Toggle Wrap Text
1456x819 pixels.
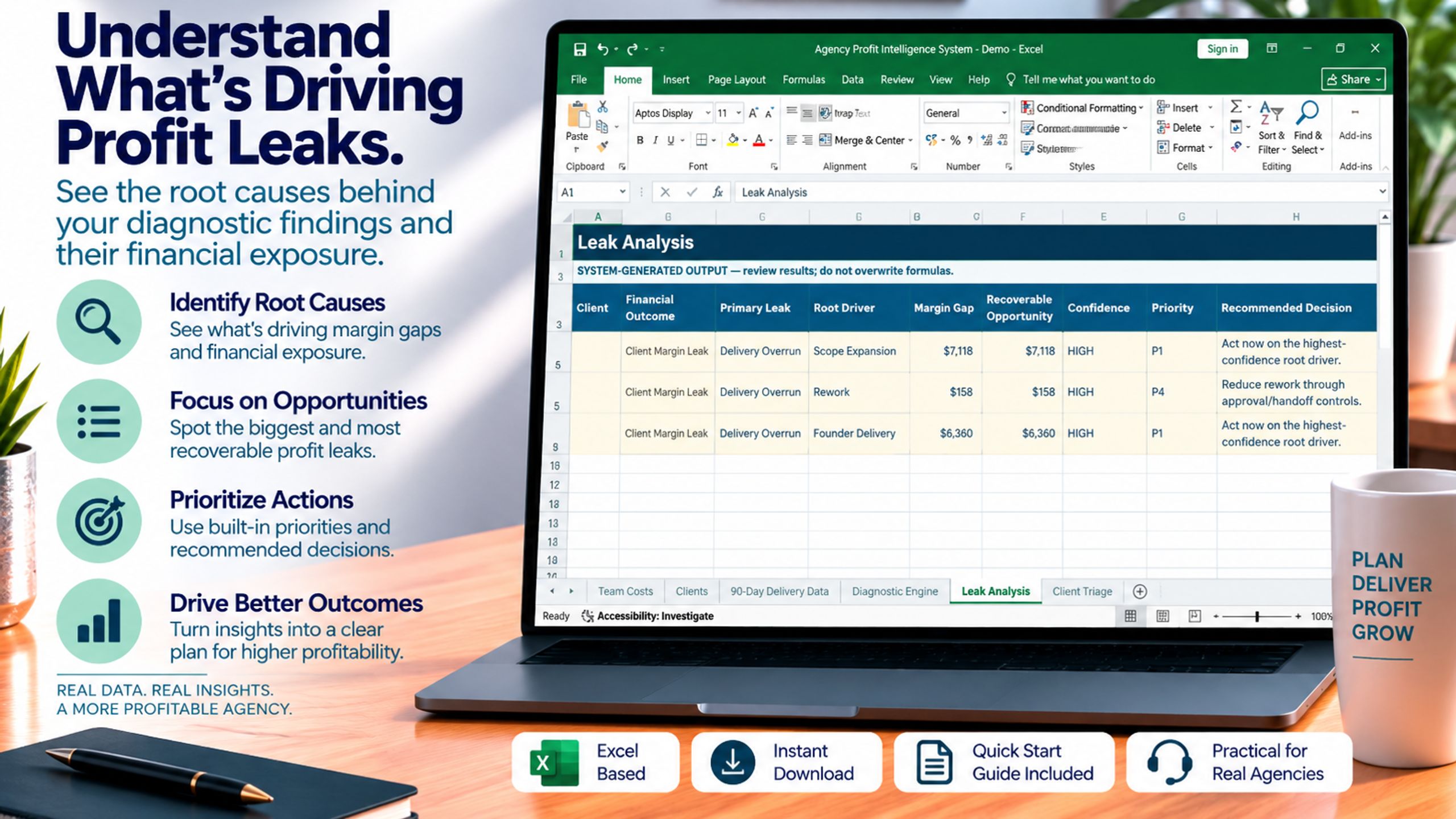pyautogui.click(x=845, y=113)
